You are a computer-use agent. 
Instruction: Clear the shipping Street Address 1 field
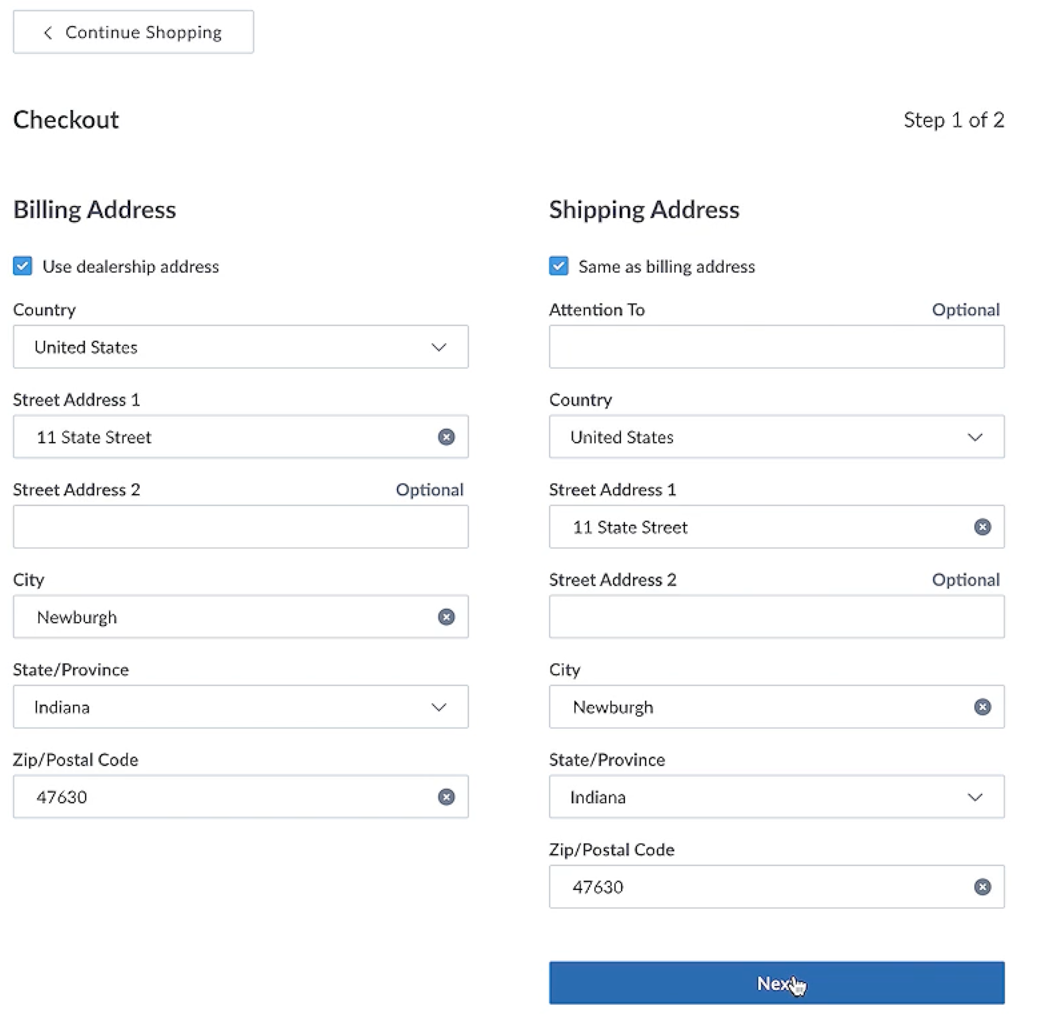click(982, 526)
